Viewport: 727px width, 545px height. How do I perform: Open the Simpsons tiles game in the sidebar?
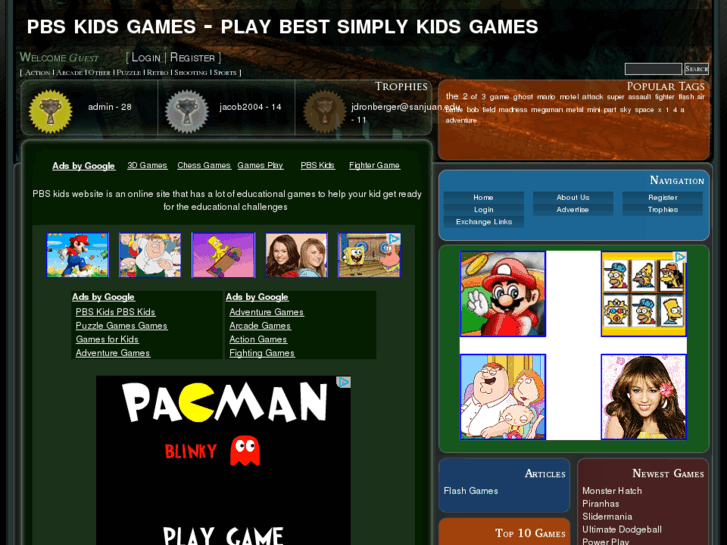pos(644,294)
